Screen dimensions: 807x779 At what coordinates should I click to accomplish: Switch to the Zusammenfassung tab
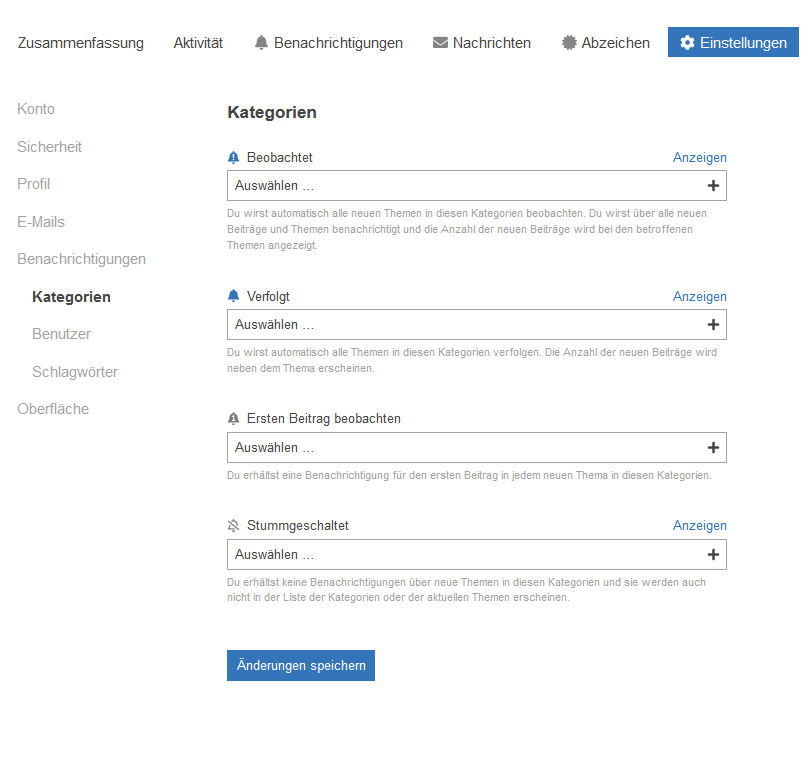pos(81,43)
